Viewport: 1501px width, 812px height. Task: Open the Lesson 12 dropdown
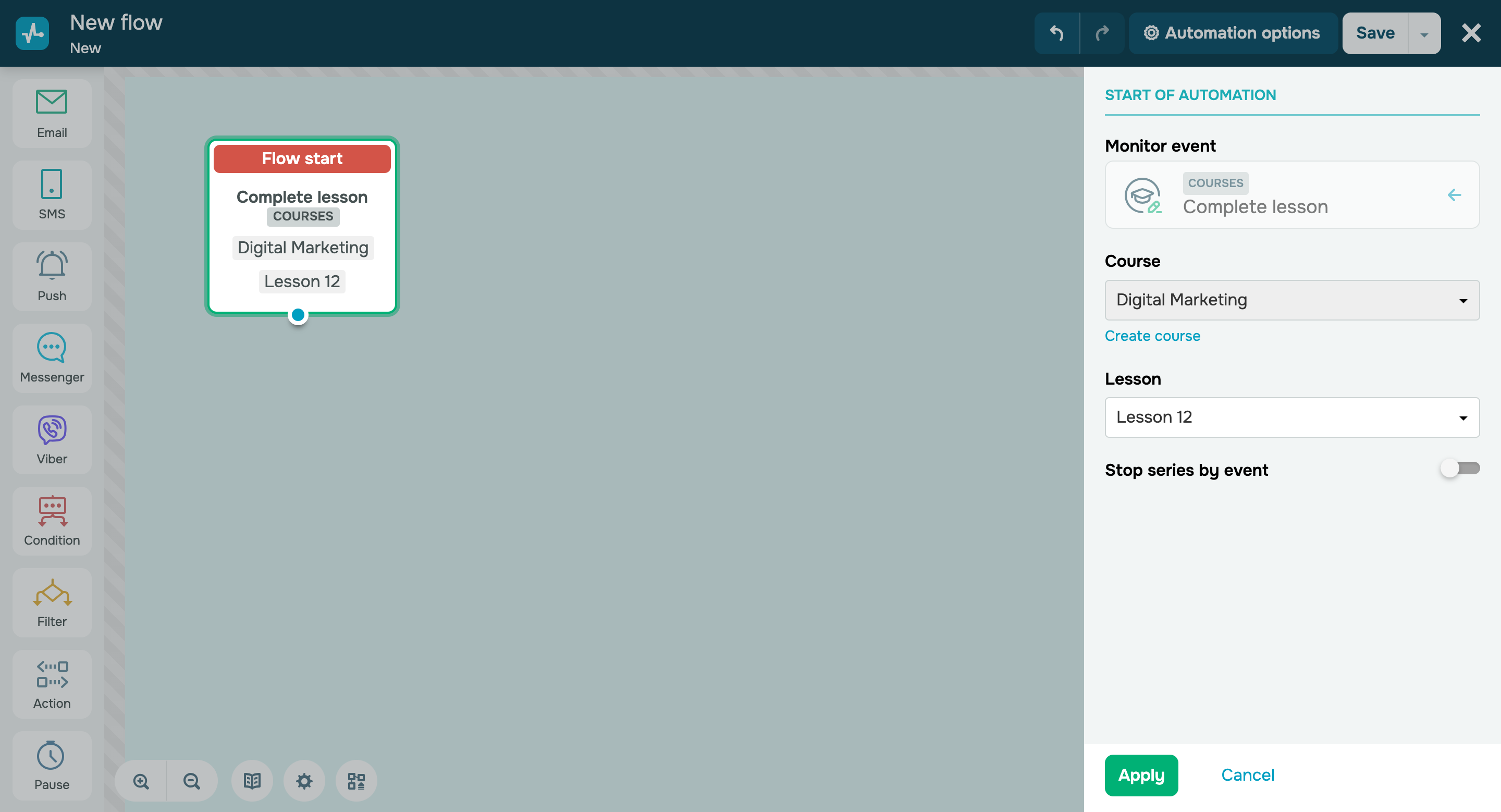[x=1291, y=417]
